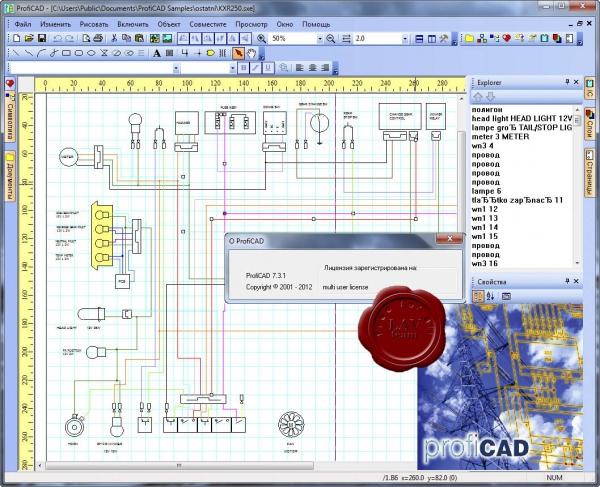This screenshot has width=600, height=487.
Task: Move down with Explorer down arrow
Action: pyautogui.click(x=491, y=97)
